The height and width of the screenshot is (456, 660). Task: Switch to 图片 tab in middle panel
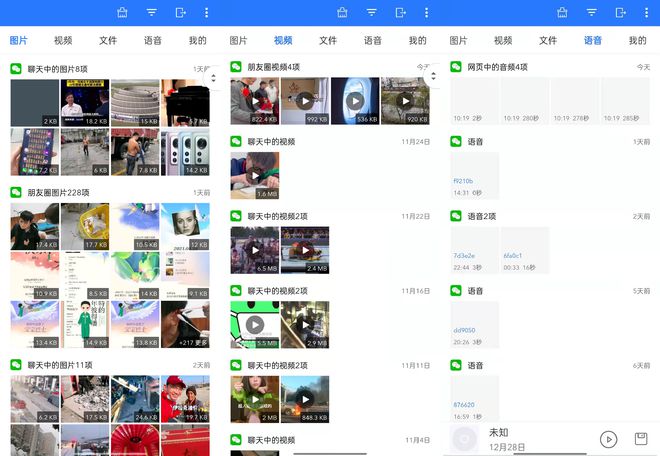click(238, 40)
